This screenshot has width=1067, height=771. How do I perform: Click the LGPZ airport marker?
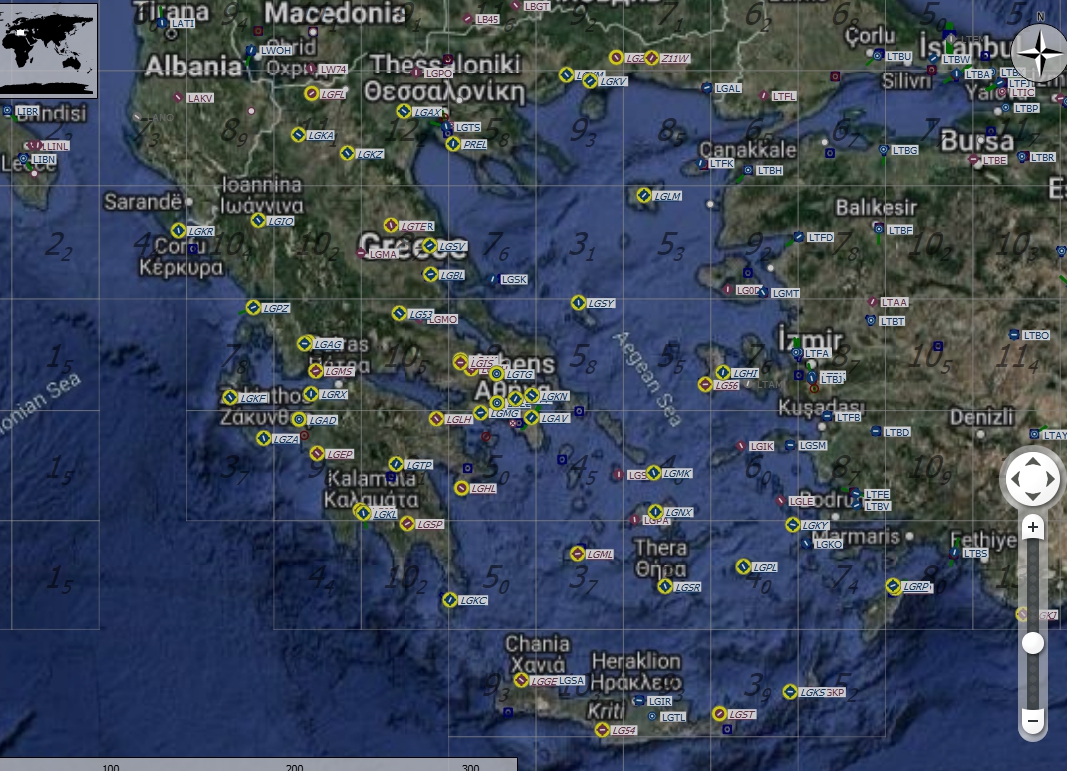pos(253,308)
